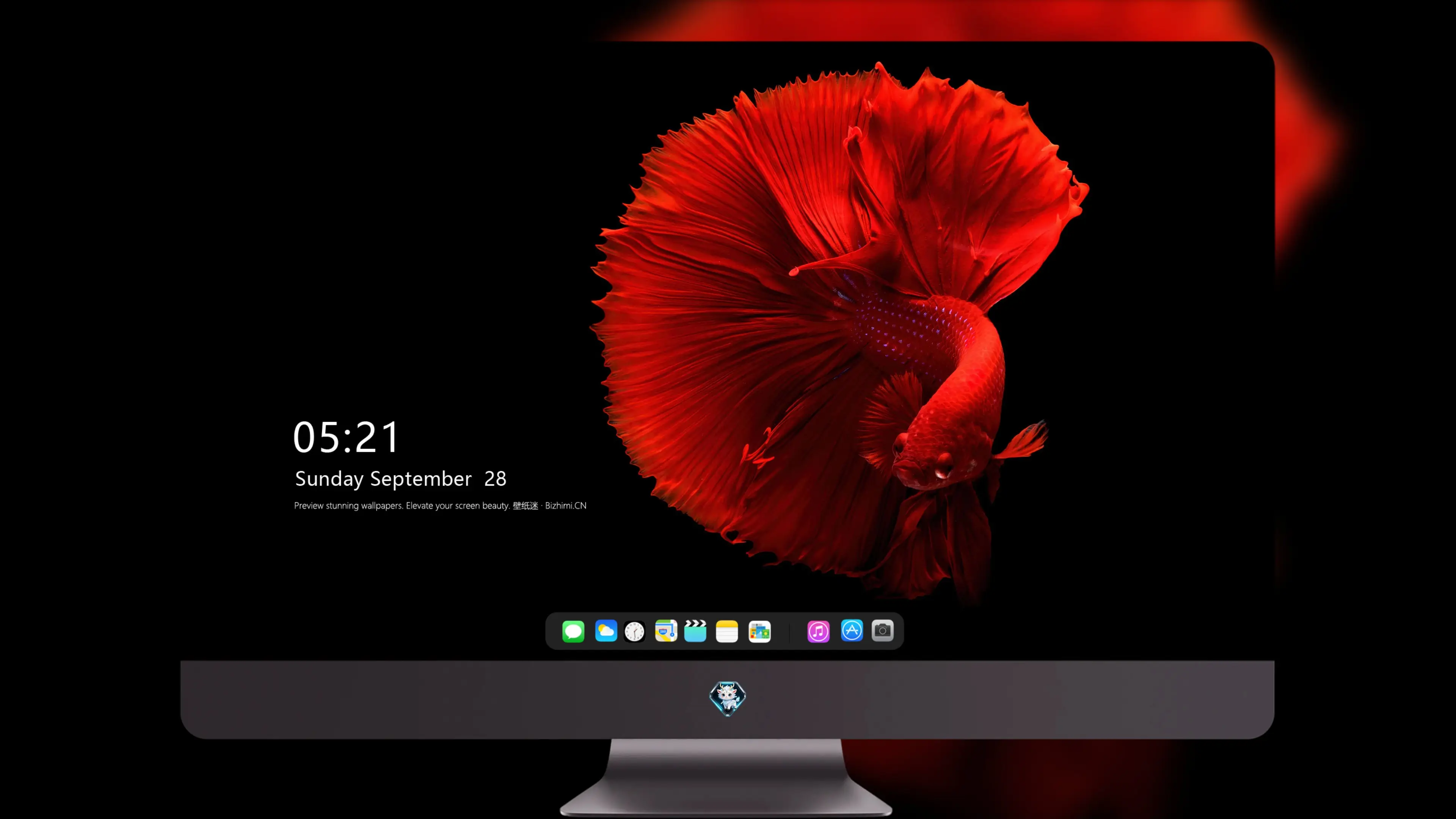This screenshot has width=1456, height=819.
Task: Open the Clock app in the dock
Action: (x=634, y=631)
